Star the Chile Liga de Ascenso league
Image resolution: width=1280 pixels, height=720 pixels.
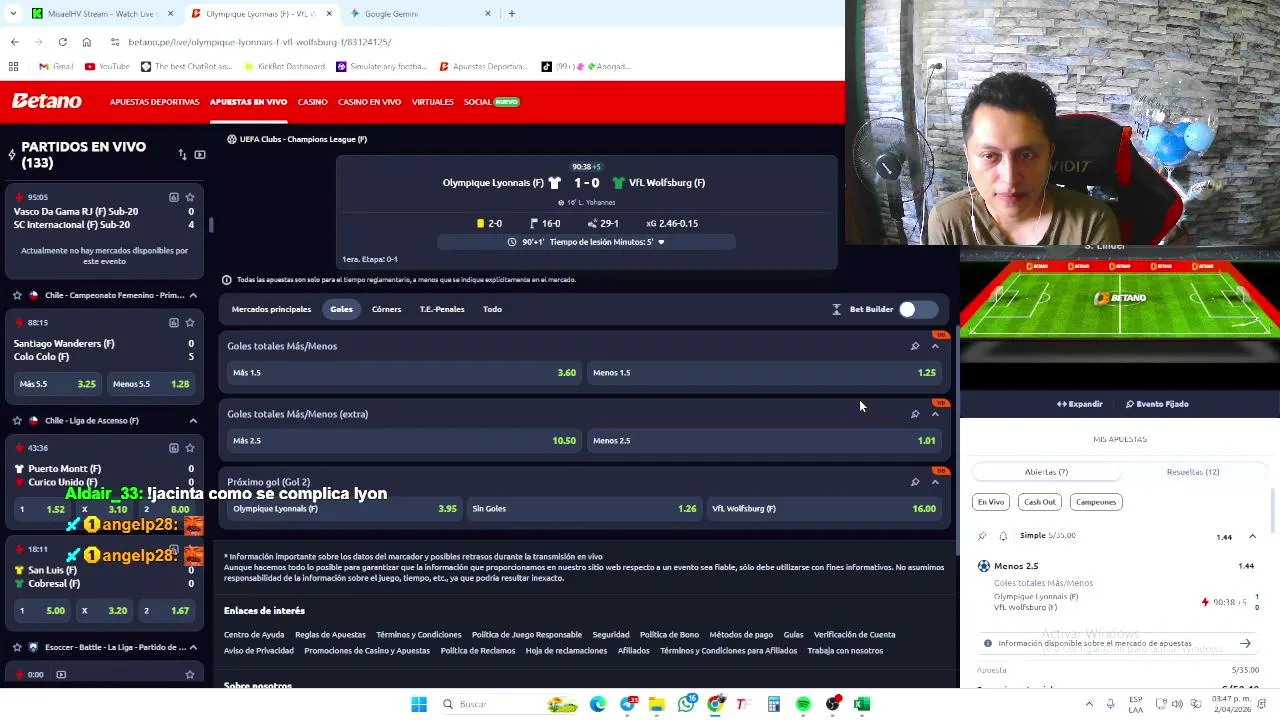(17, 420)
